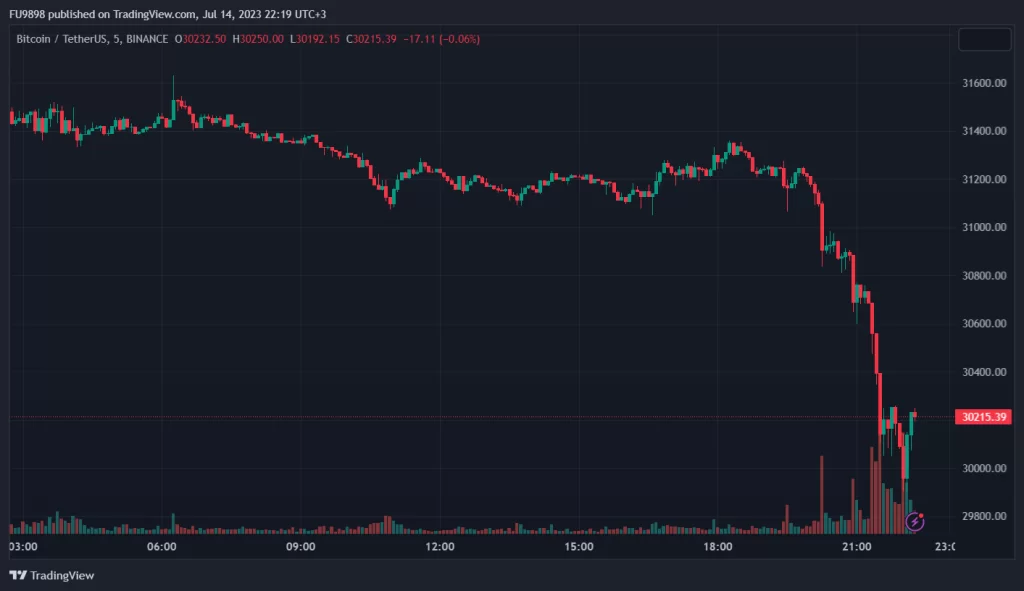Click the purple lightning bolt icon
Screen dimensions: 1024x591
tap(914, 521)
